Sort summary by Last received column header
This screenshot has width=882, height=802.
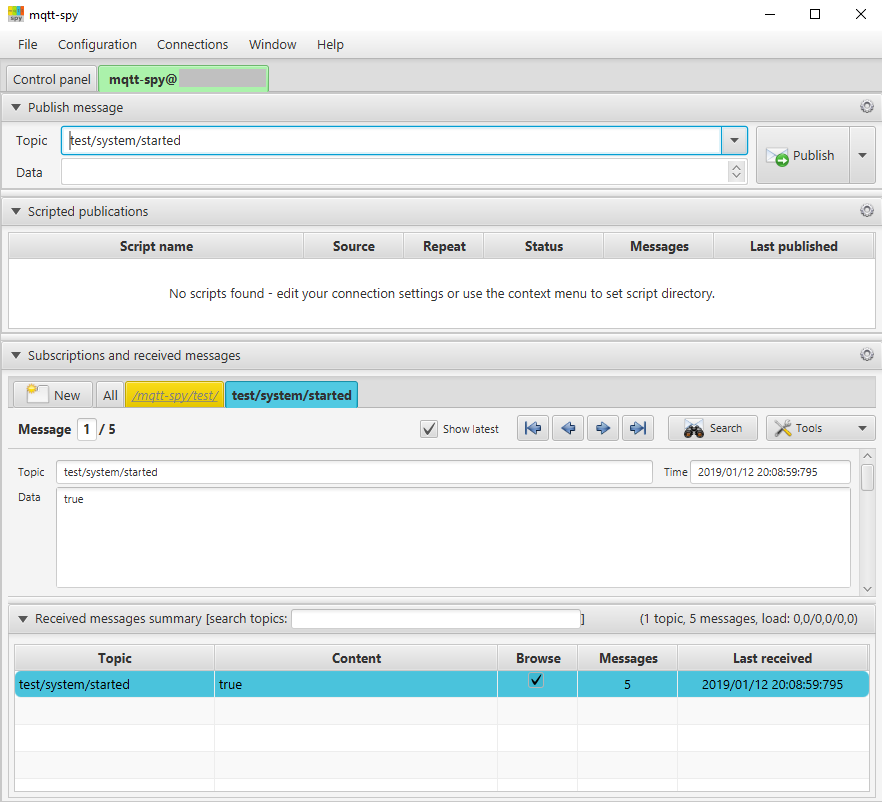pyautogui.click(x=772, y=658)
